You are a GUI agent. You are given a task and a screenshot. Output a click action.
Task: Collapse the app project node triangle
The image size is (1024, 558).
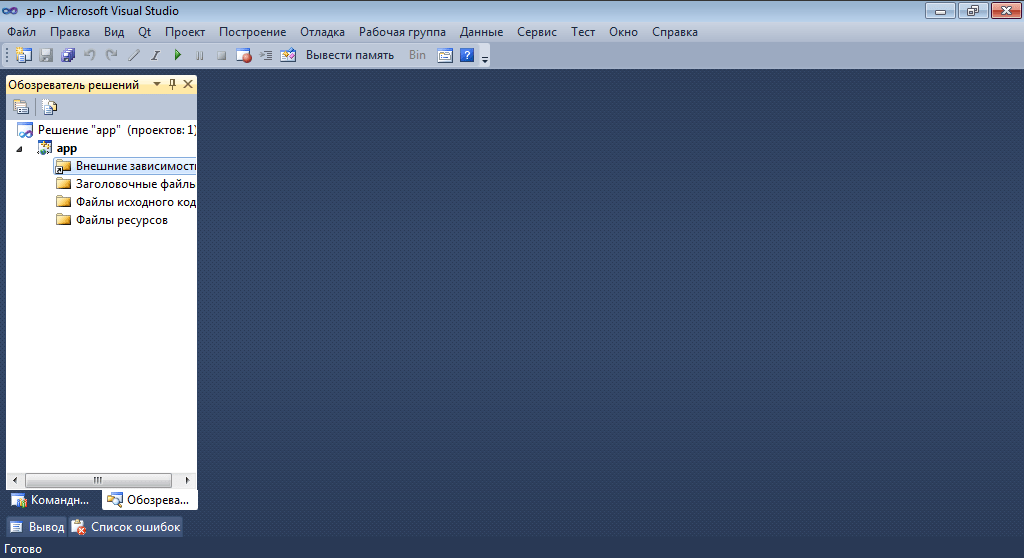[20, 149]
